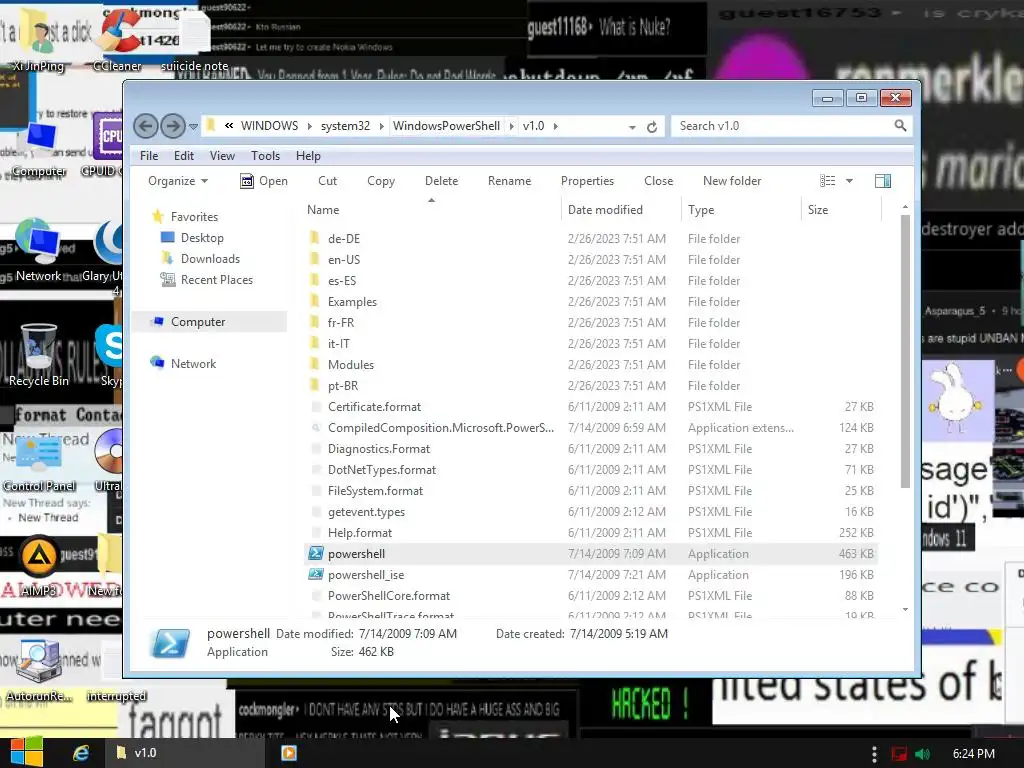Toggle the preview pane icon

883,181
